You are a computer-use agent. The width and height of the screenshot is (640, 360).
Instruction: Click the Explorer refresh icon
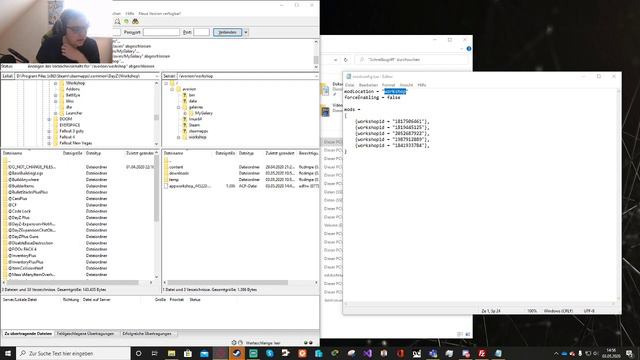click(x=346, y=60)
